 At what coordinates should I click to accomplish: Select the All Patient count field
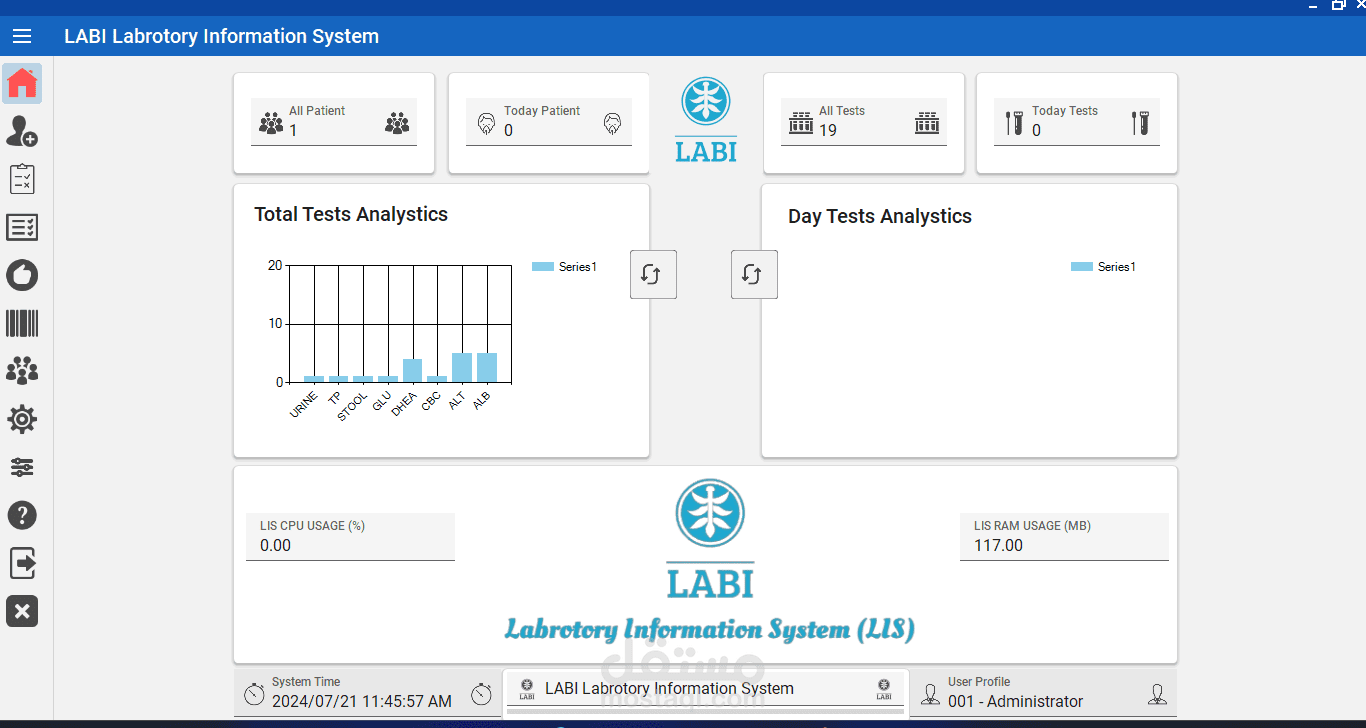(334, 122)
